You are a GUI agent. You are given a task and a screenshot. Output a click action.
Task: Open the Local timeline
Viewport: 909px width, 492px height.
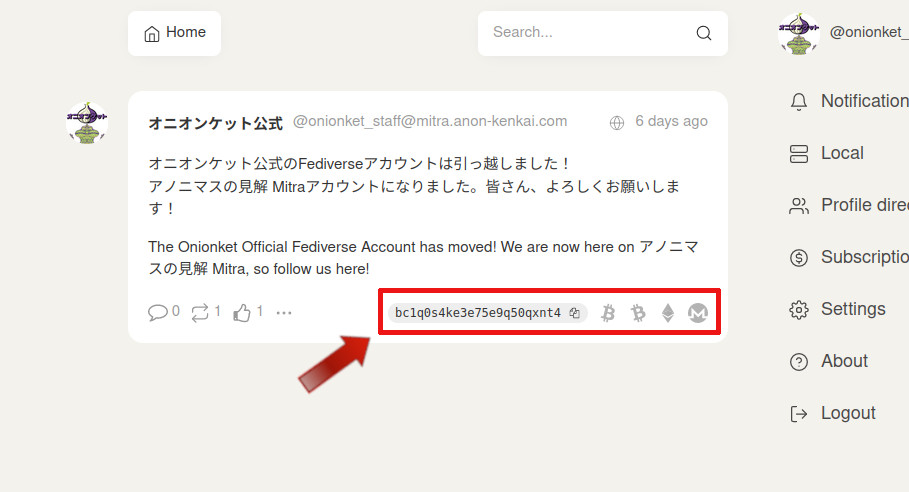click(841, 153)
